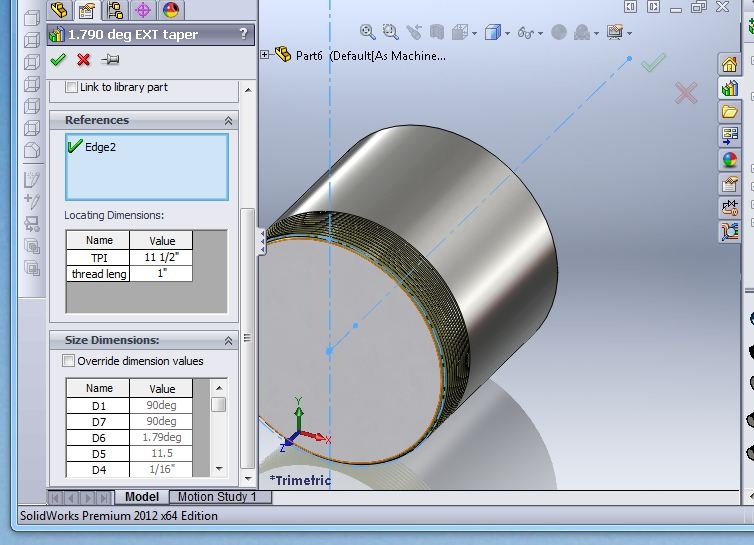The image size is (754, 545).
Task: Collapse the References section
Action: pyautogui.click(x=228, y=121)
